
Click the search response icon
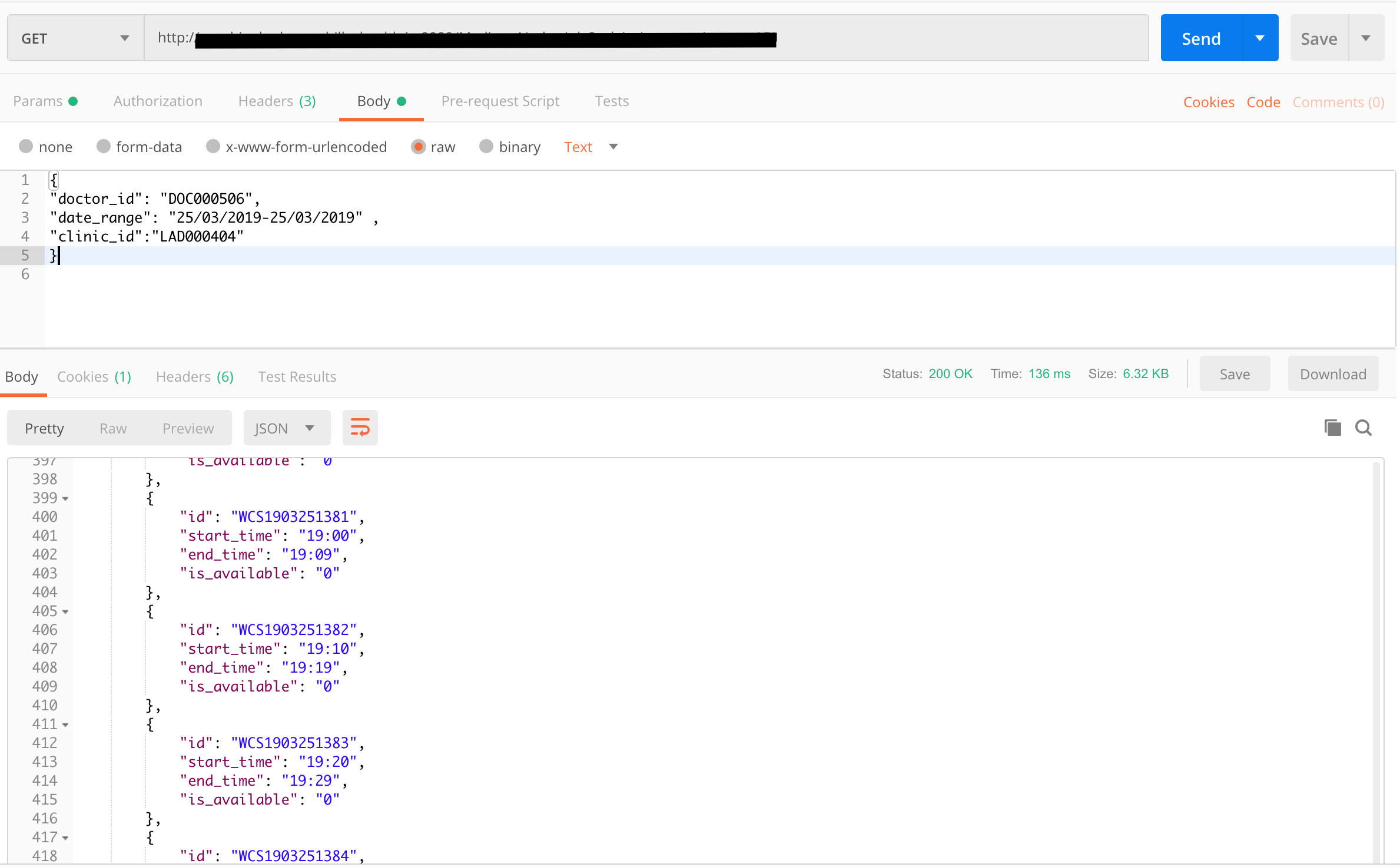click(1363, 428)
